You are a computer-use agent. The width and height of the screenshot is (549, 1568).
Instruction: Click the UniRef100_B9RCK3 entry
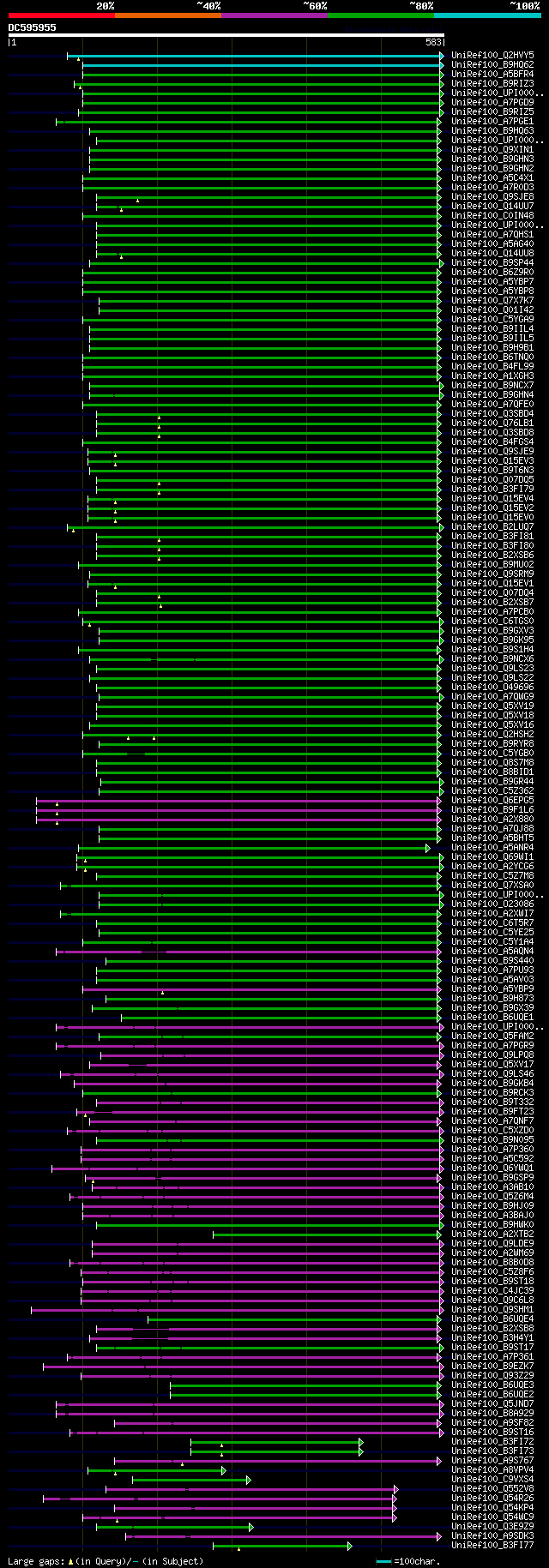492,1093
